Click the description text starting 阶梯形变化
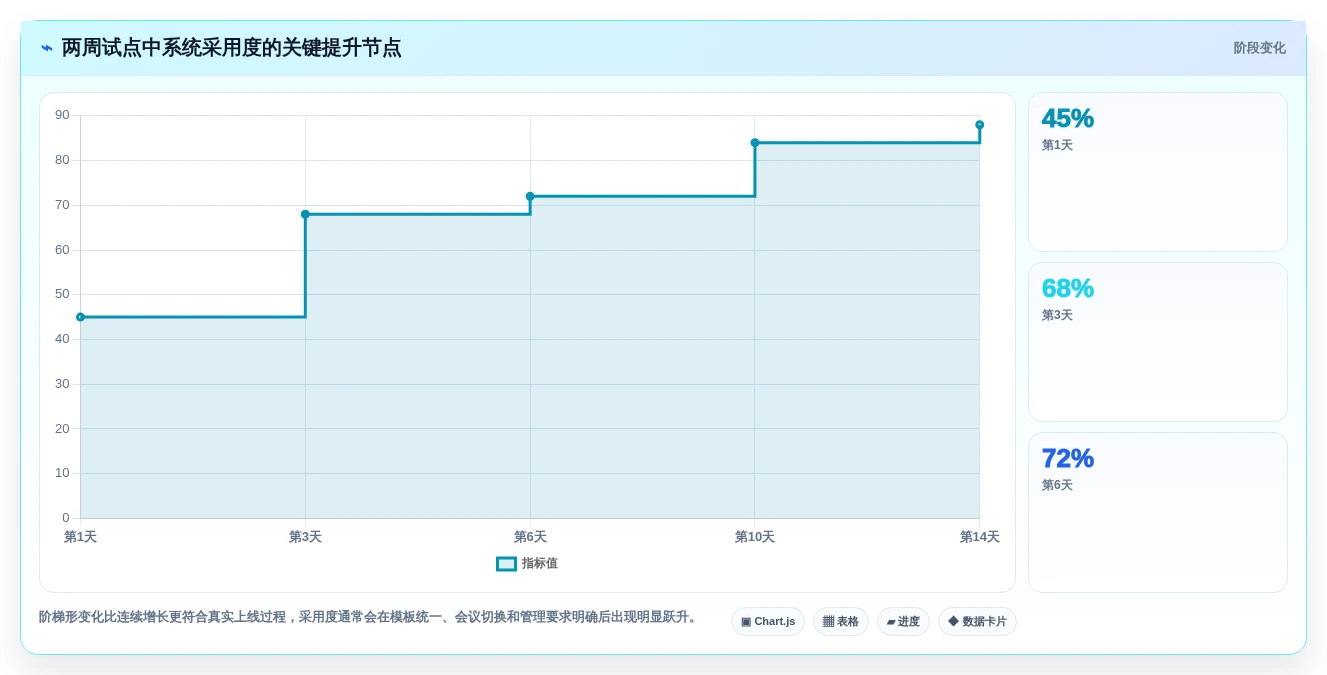Image resolution: width=1327 pixels, height=675 pixels. click(370, 617)
